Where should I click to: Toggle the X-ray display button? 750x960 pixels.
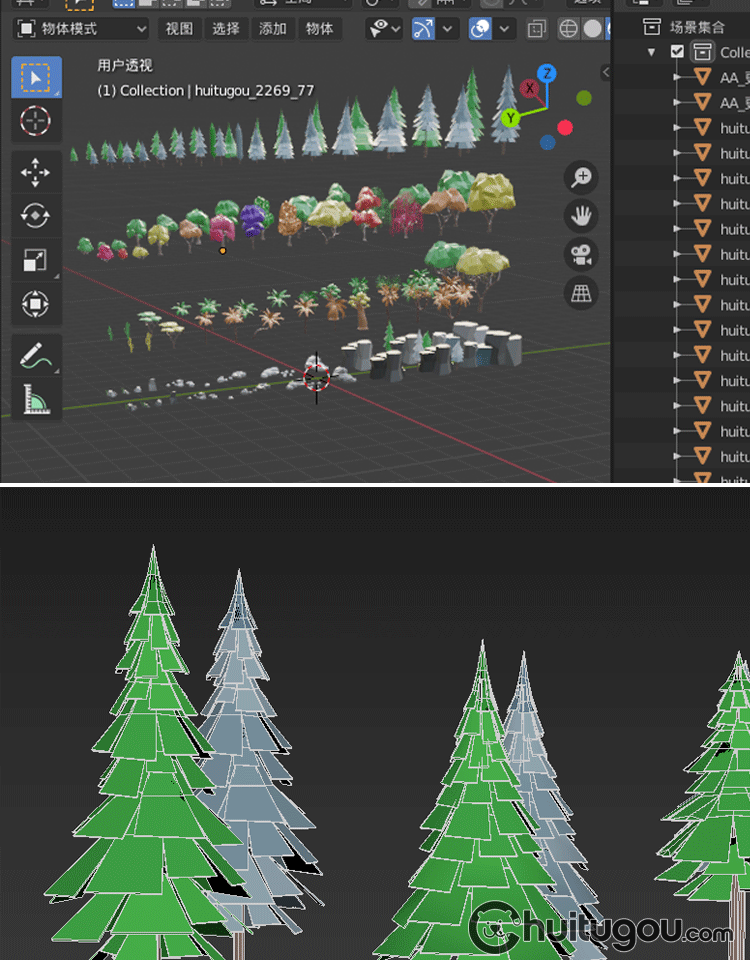537,29
